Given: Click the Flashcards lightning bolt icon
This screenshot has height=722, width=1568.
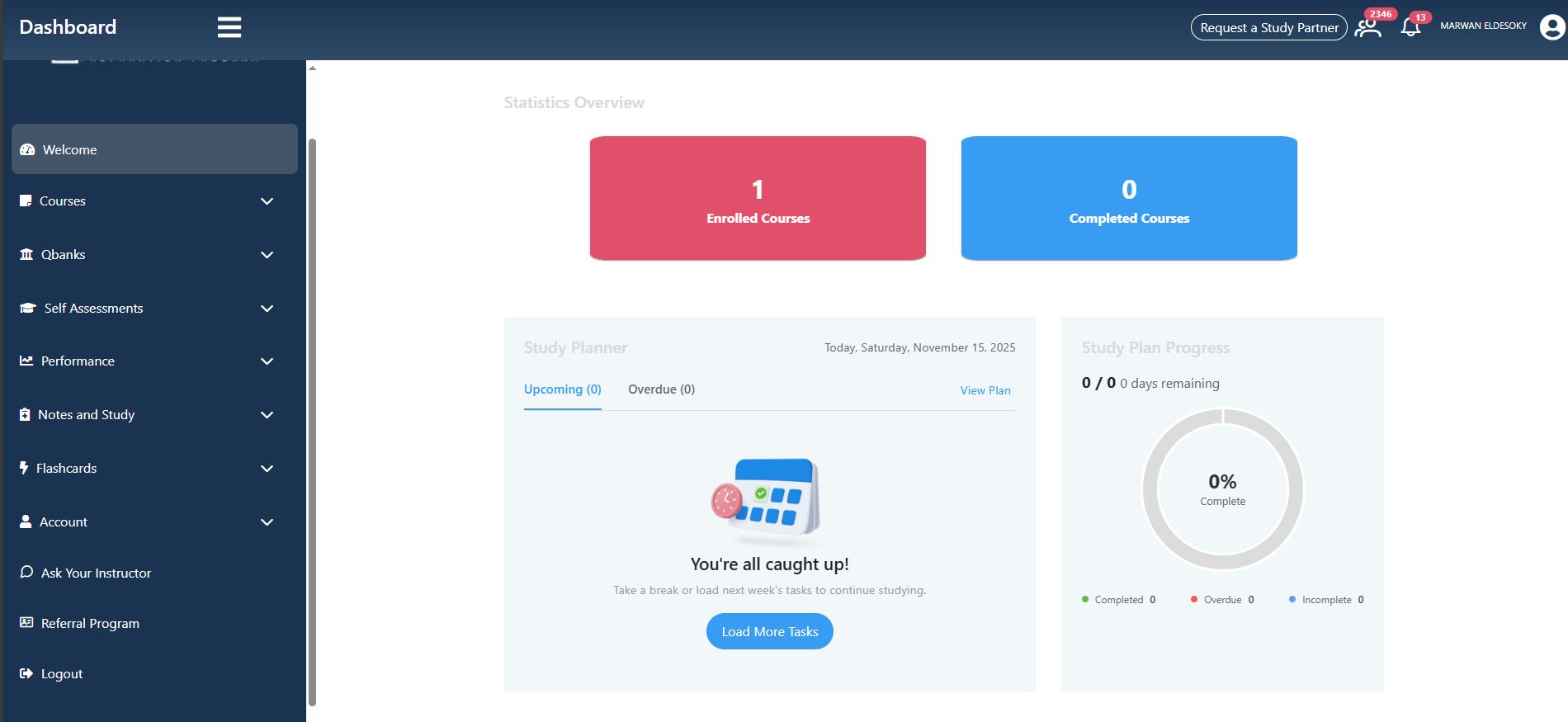Looking at the screenshot, I should tap(24, 468).
